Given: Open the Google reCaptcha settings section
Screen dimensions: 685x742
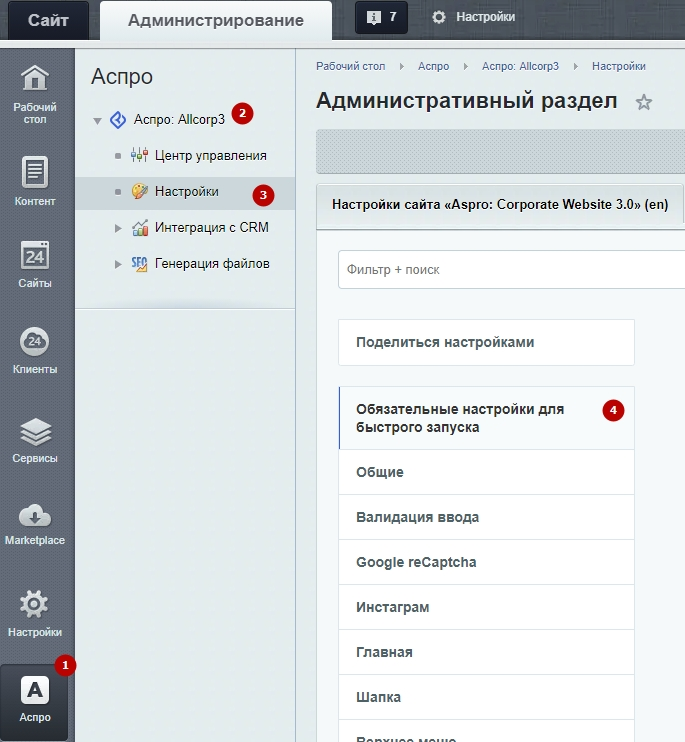Looking at the screenshot, I should pyautogui.click(x=486, y=562).
